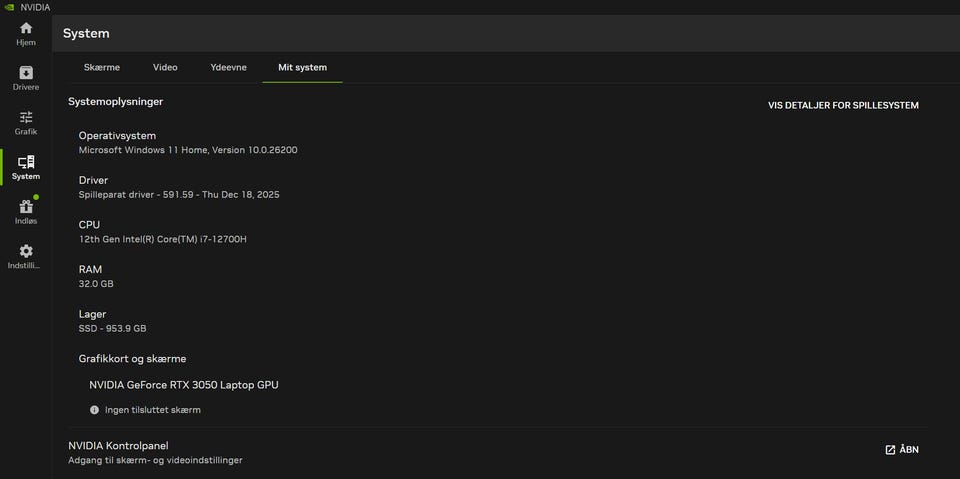Select the Mit system tab

tap(302, 67)
